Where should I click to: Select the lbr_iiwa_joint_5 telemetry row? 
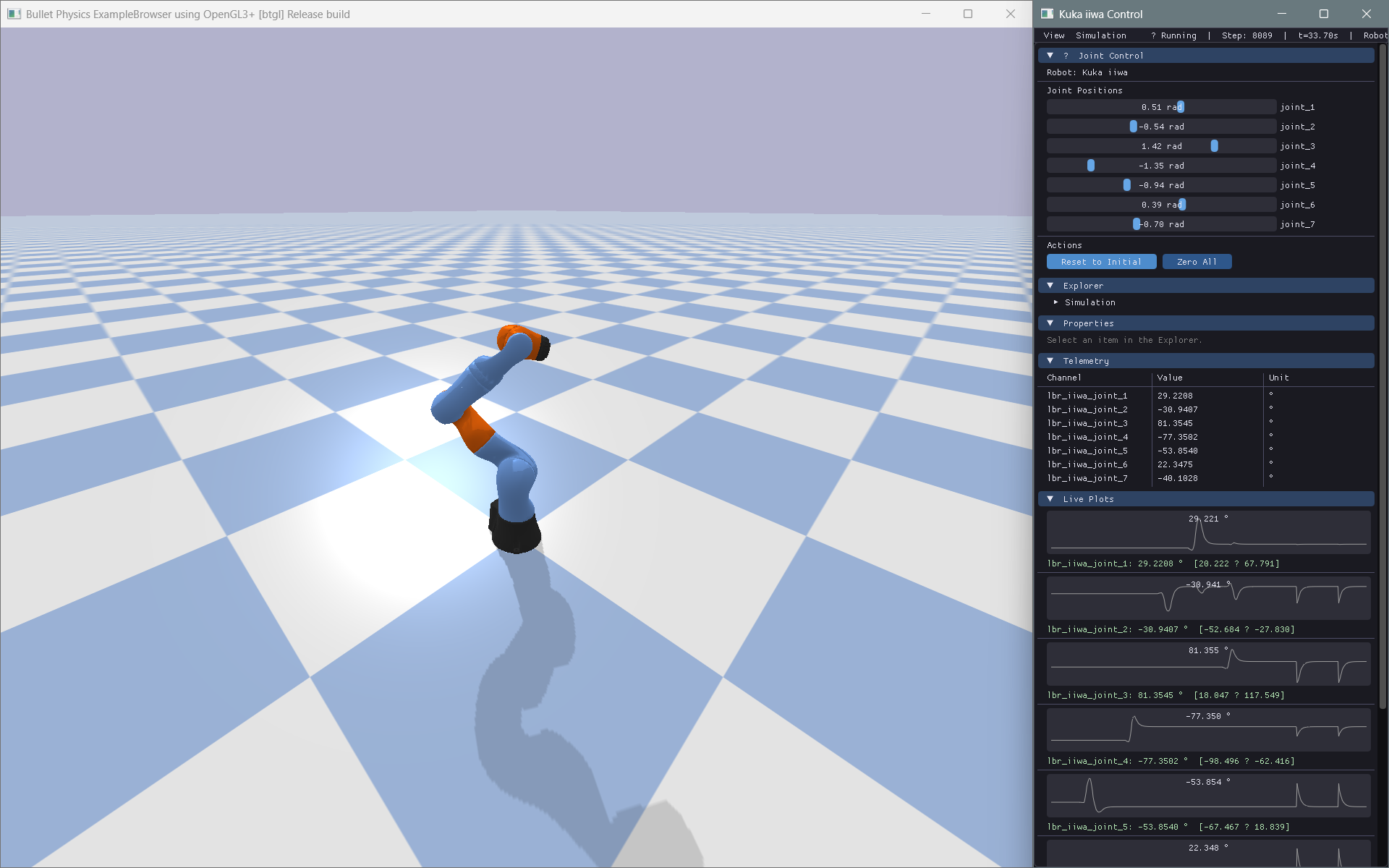coord(1206,451)
